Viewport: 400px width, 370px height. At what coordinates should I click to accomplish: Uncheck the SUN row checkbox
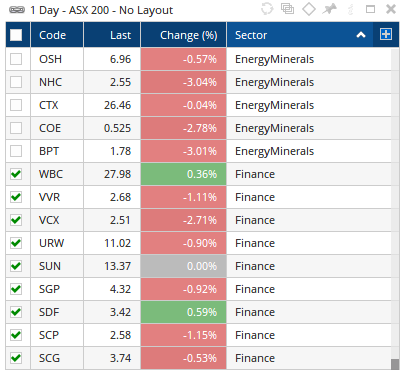[16, 266]
